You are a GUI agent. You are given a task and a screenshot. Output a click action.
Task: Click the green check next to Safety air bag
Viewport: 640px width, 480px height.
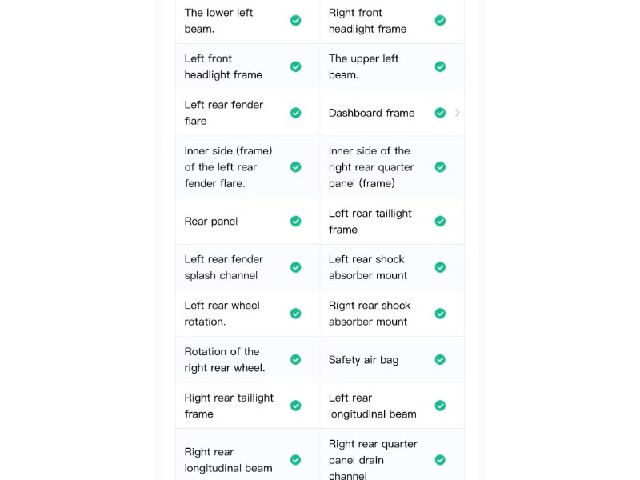coord(440,360)
